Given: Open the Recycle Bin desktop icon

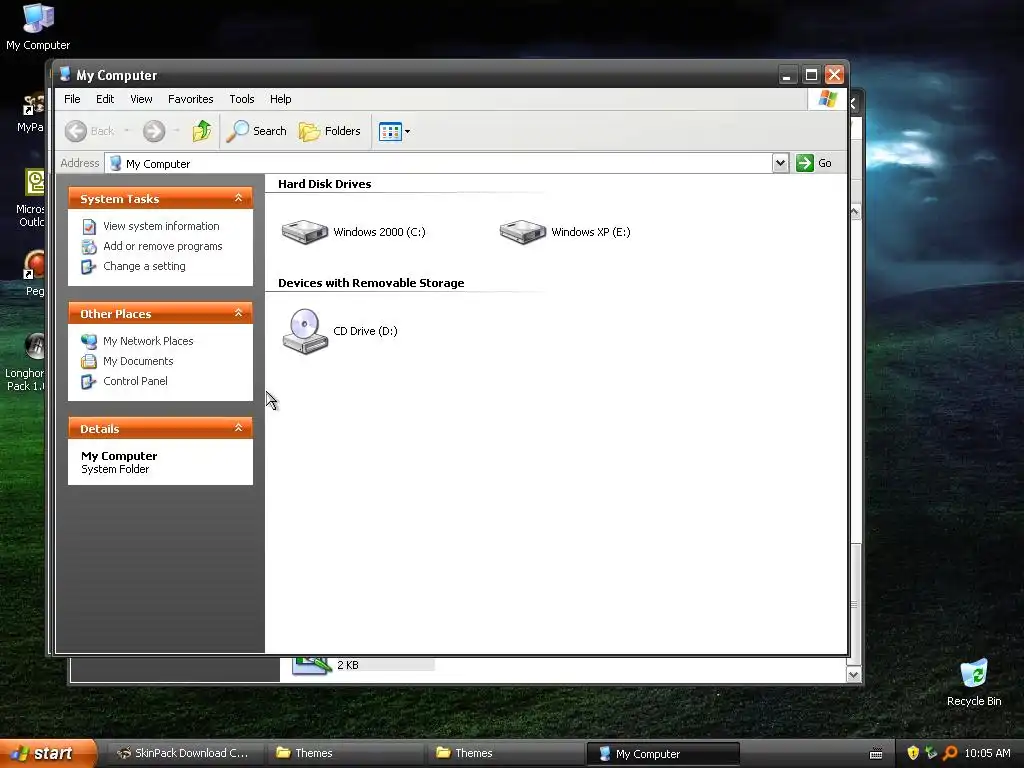Looking at the screenshot, I should (x=974, y=682).
